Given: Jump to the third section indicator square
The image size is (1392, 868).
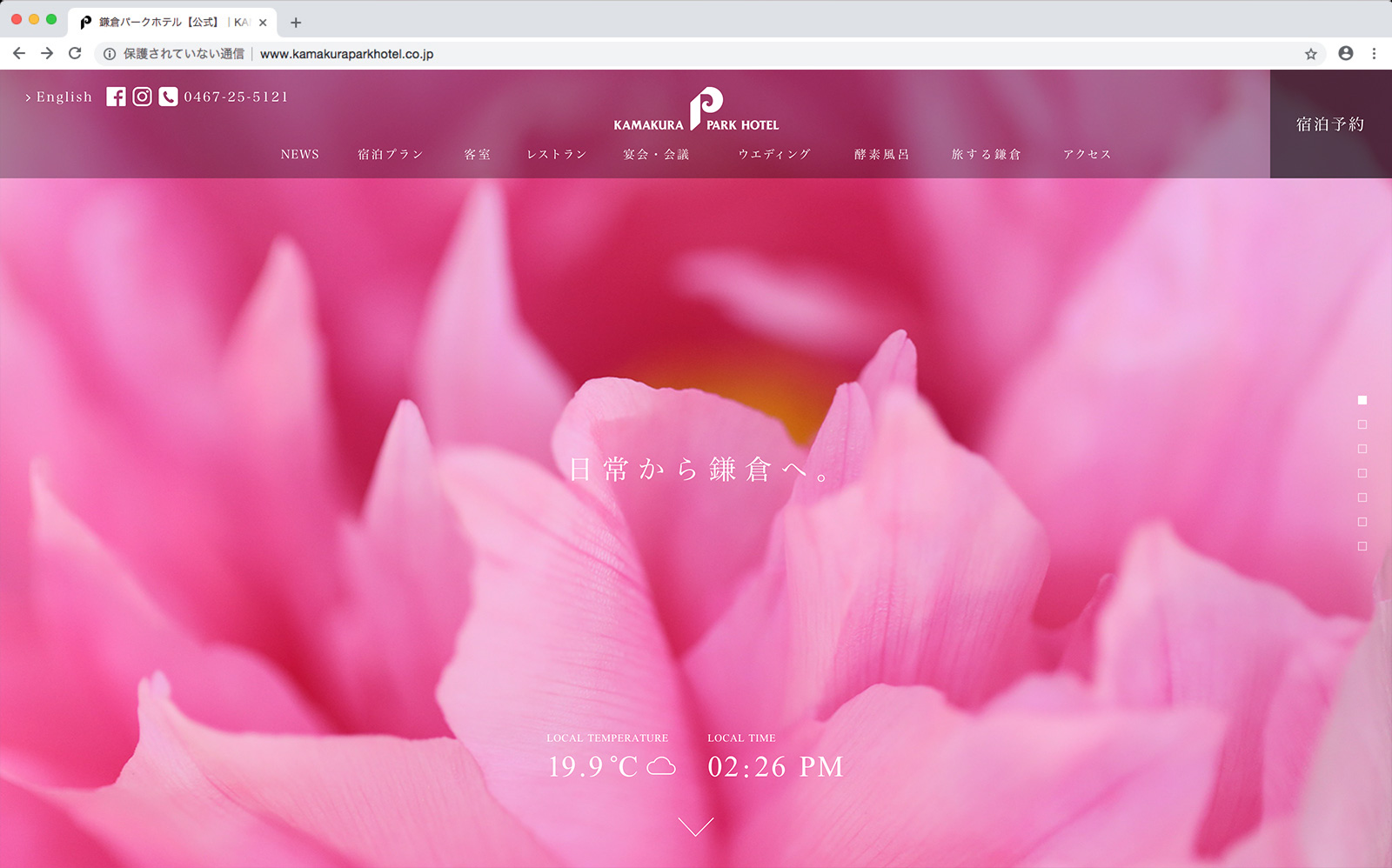Looking at the screenshot, I should (1362, 449).
